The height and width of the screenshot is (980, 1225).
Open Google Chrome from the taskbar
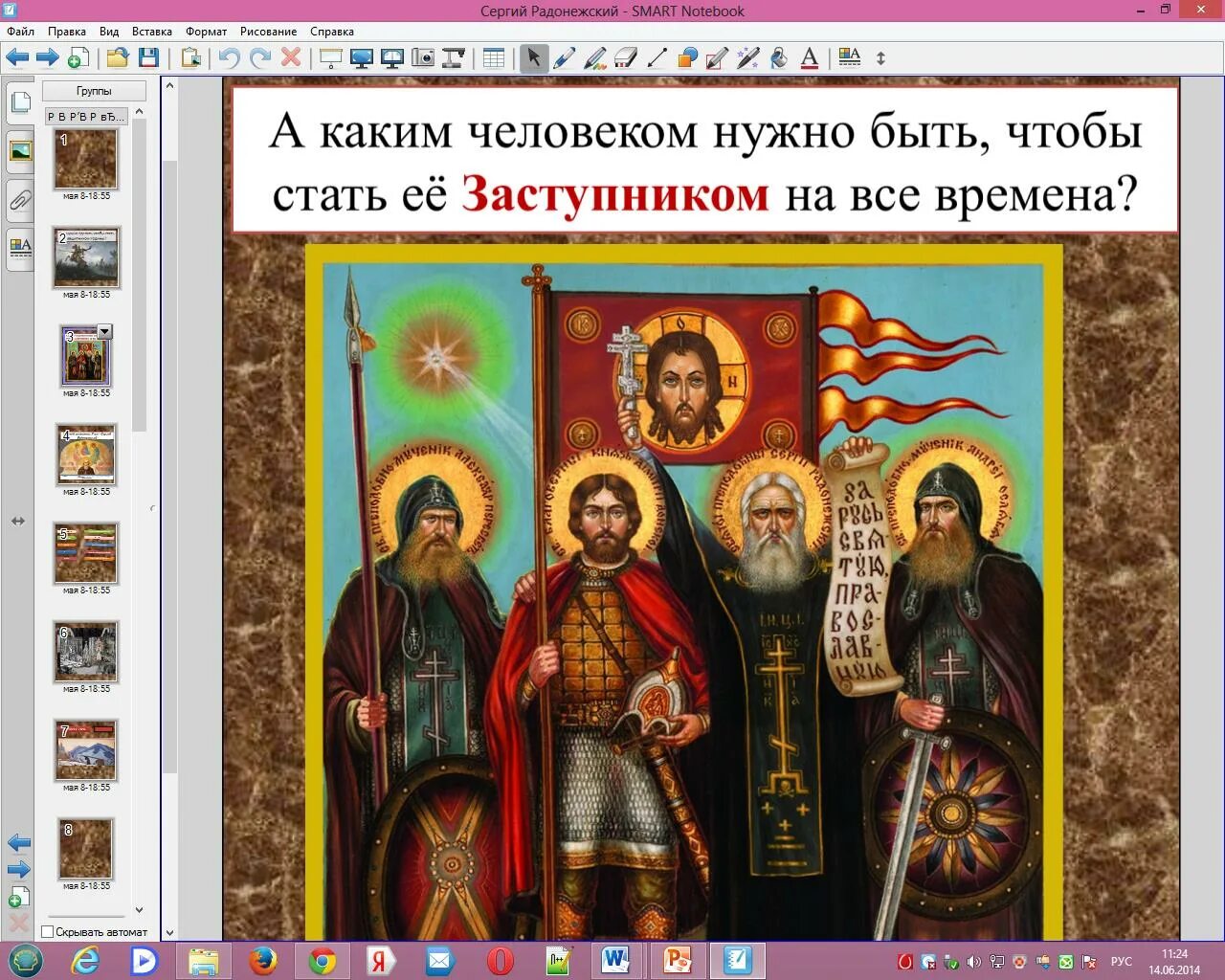pos(323,960)
